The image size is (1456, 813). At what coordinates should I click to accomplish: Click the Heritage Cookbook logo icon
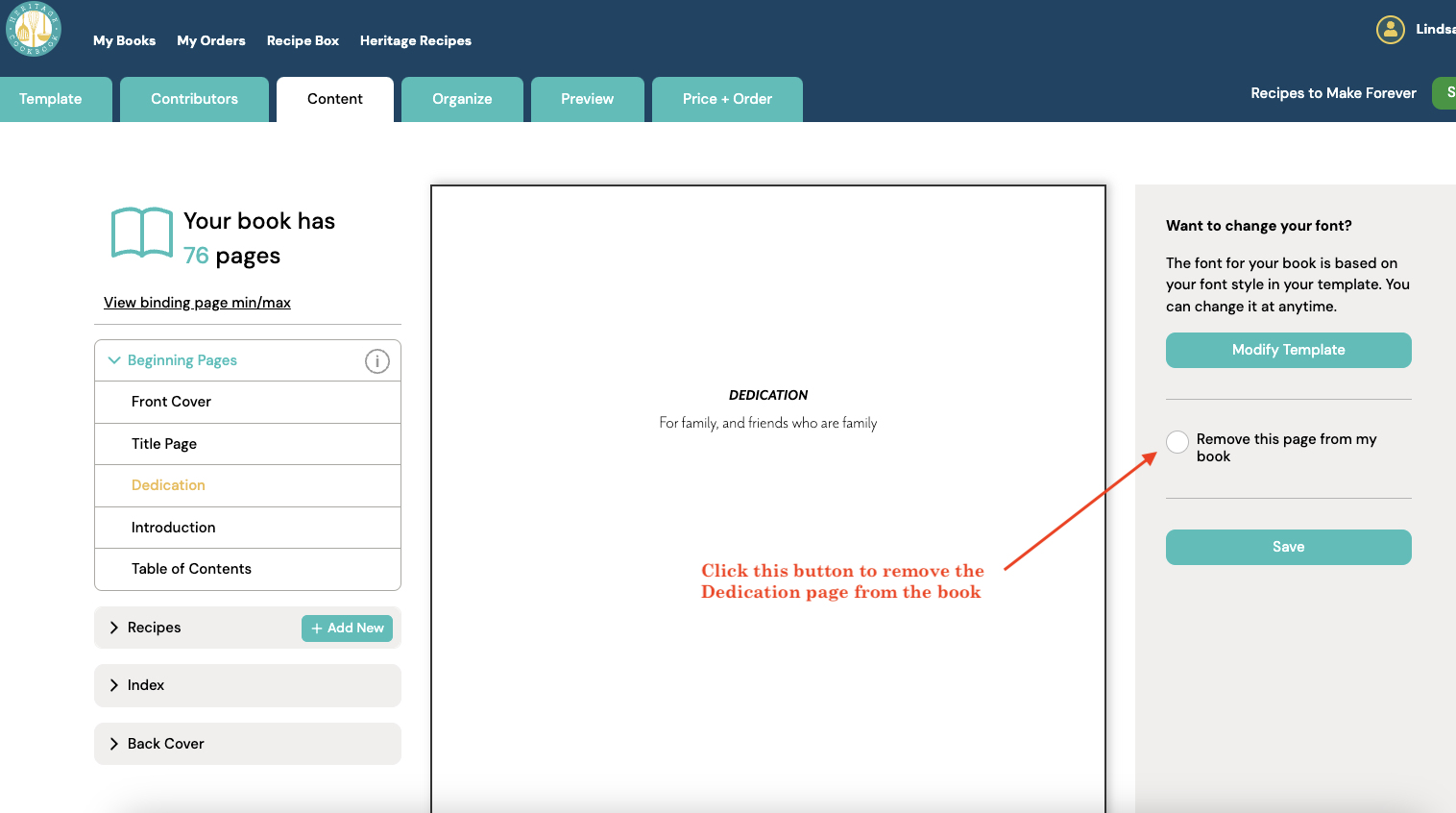tap(34, 30)
